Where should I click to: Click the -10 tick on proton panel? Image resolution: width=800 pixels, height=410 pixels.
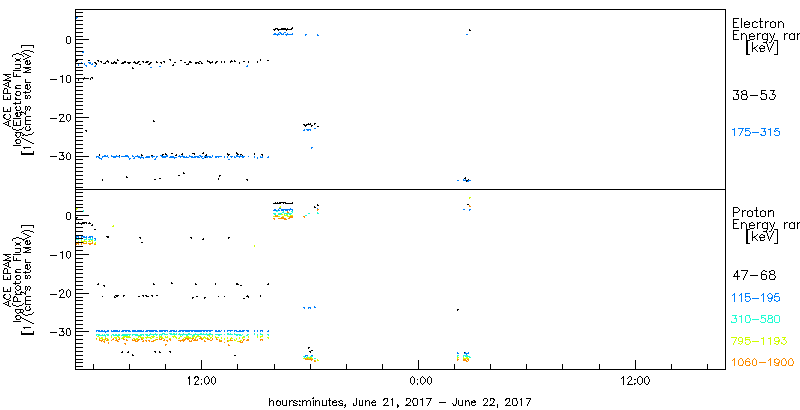coord(59,254)
